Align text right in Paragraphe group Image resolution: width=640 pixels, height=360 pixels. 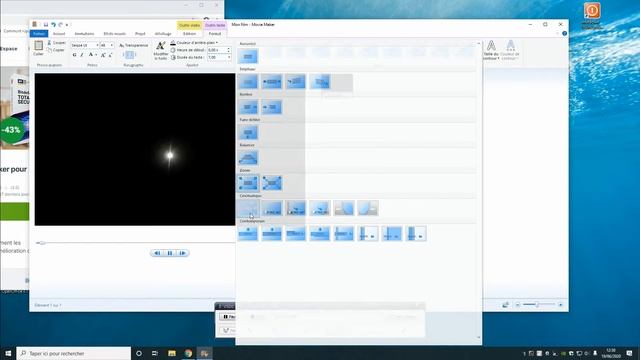pos(135,55)
